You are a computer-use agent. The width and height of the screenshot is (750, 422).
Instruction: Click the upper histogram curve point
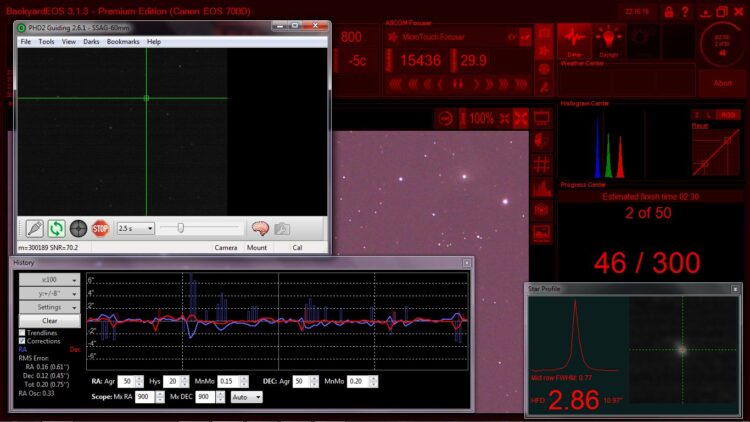(727, 141)
